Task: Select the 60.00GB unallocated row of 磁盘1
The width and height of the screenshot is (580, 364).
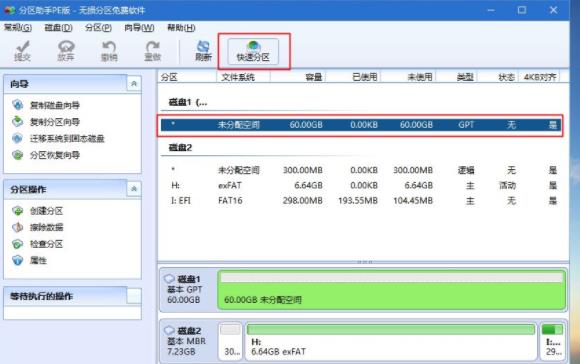Action: (x=360, y=125)
